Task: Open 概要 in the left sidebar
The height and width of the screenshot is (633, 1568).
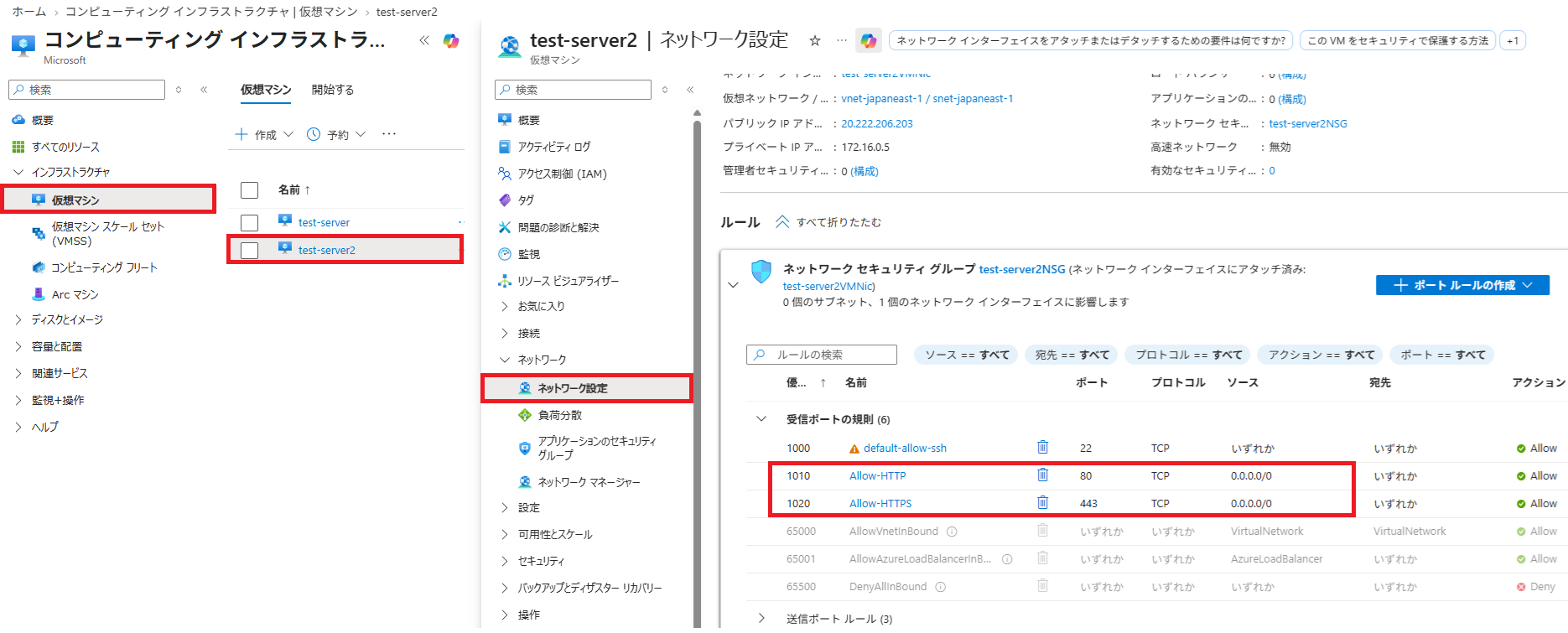Action: [42, 120]
